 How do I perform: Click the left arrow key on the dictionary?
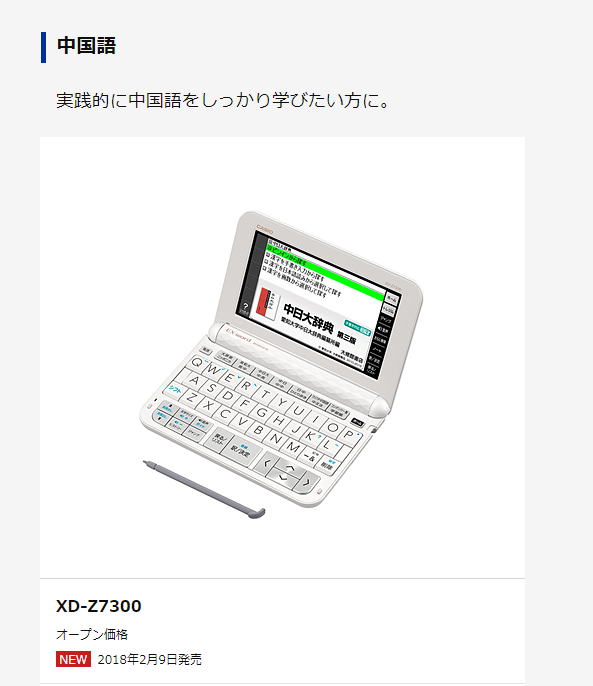coord(266,462)
